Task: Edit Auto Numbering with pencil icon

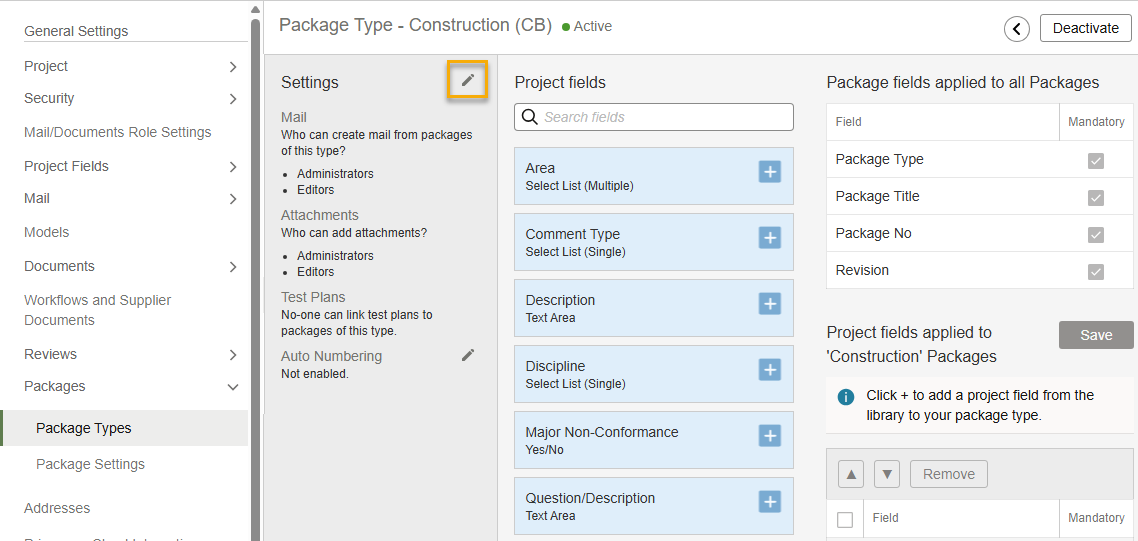Action: [x=467, y=355]
